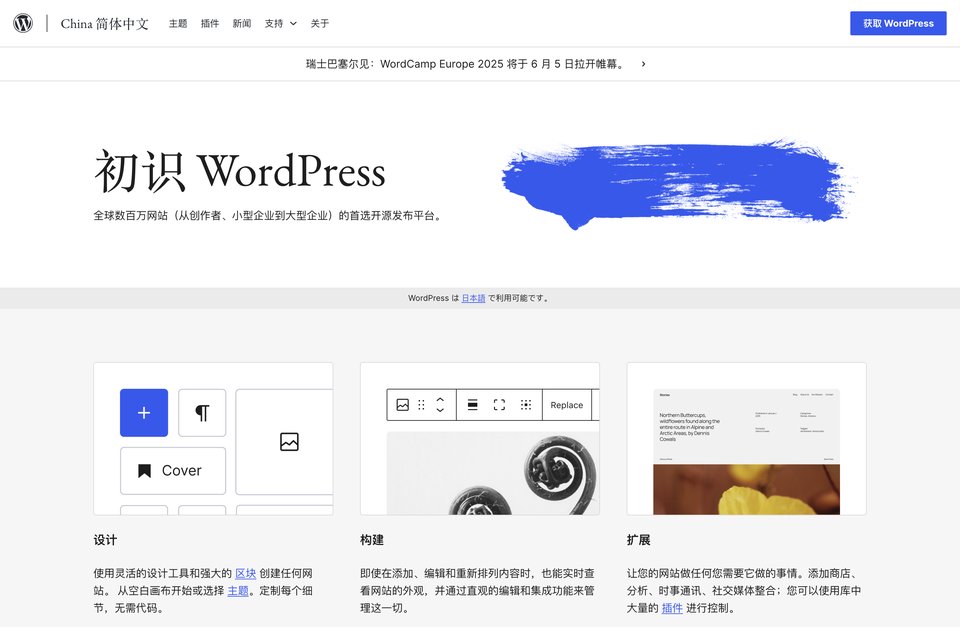Open the 主题 menu item
The width and height of the screenshot is (960, 627).
[x=178, y=23]
